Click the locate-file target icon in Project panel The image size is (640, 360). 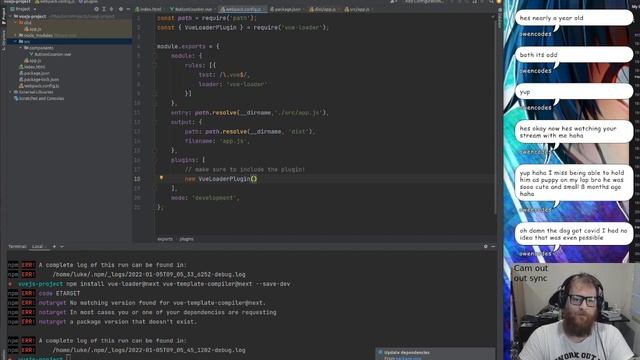click(x=96, y=9)
